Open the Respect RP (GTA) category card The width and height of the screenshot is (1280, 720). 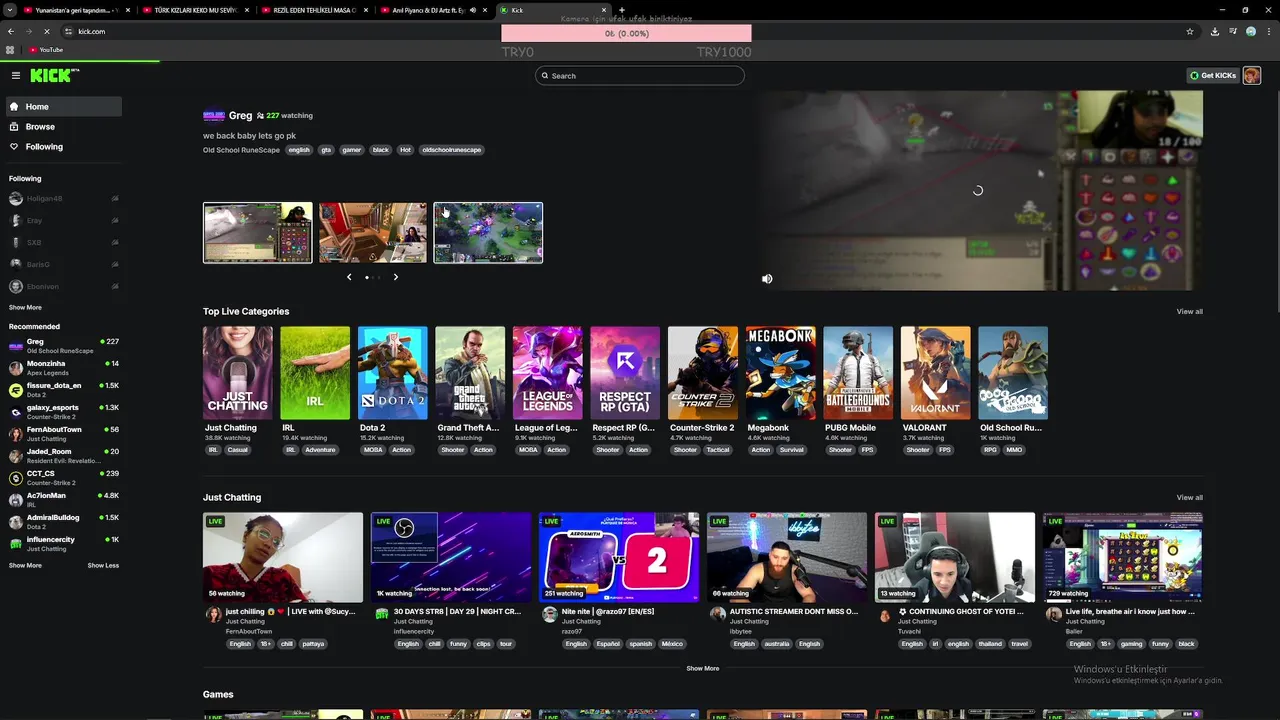point(625,373)
